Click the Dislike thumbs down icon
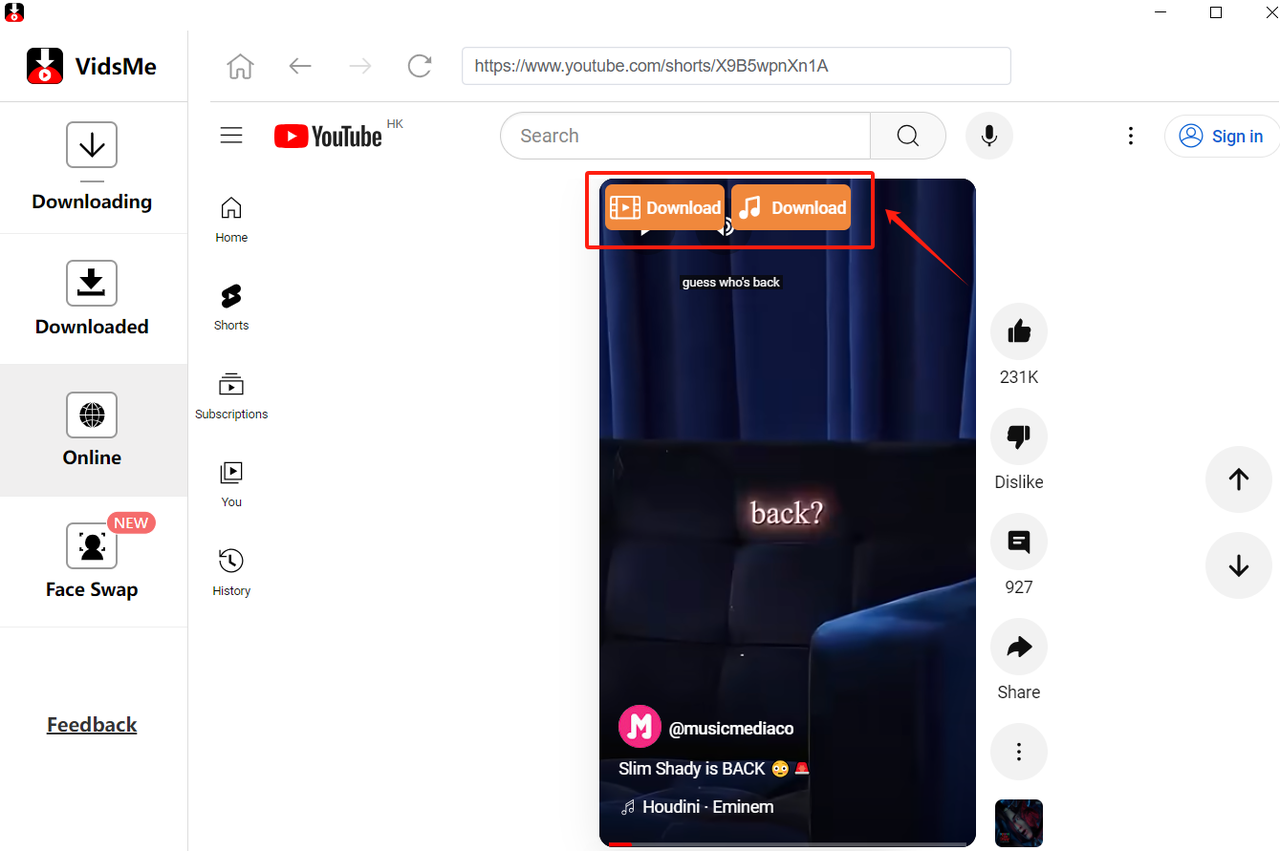Viewport: 1280px width, 851px height. coord(1019,437)
